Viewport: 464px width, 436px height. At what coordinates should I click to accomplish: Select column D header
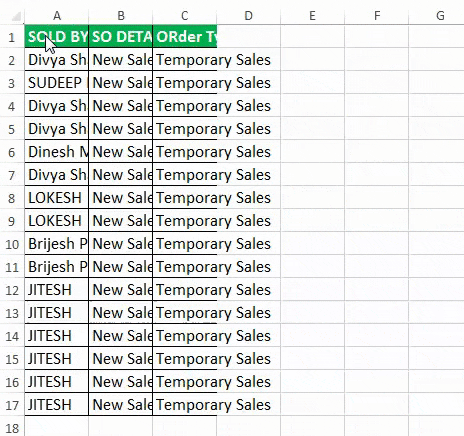[x=248, y=16]
